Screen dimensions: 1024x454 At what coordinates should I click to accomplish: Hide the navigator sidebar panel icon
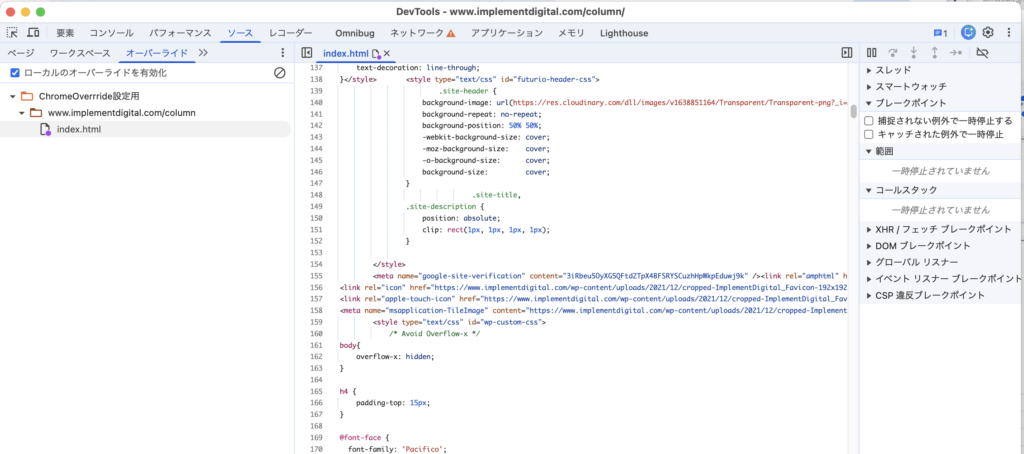pos(307,53)
